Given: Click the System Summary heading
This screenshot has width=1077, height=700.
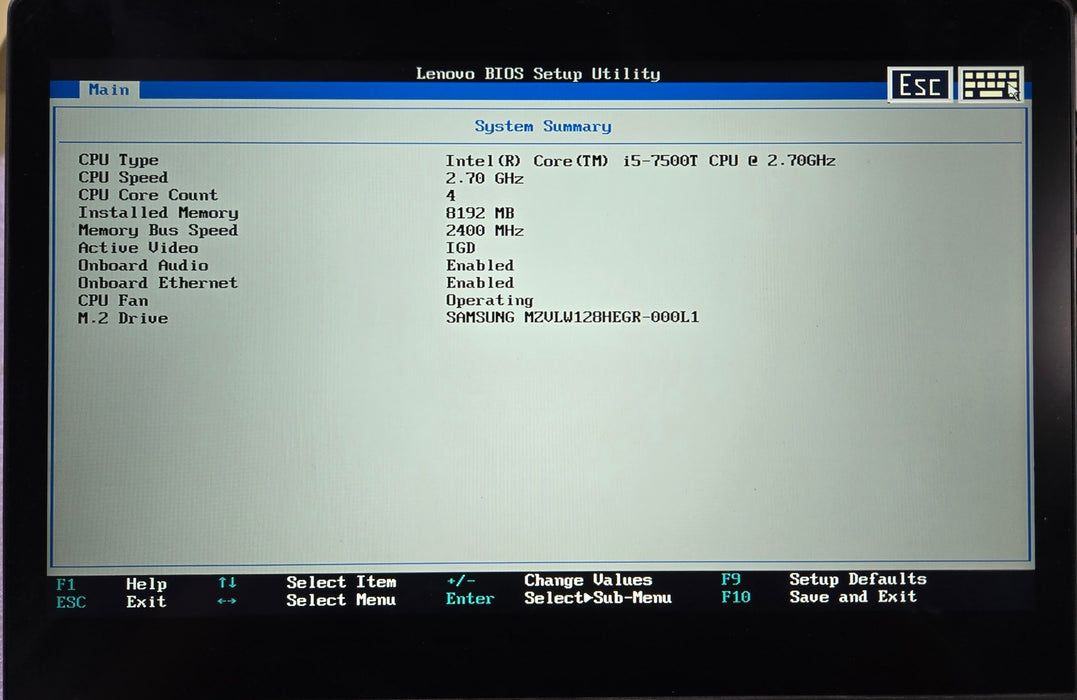Looking at the screenshot, I should click(x=543, y=126).
